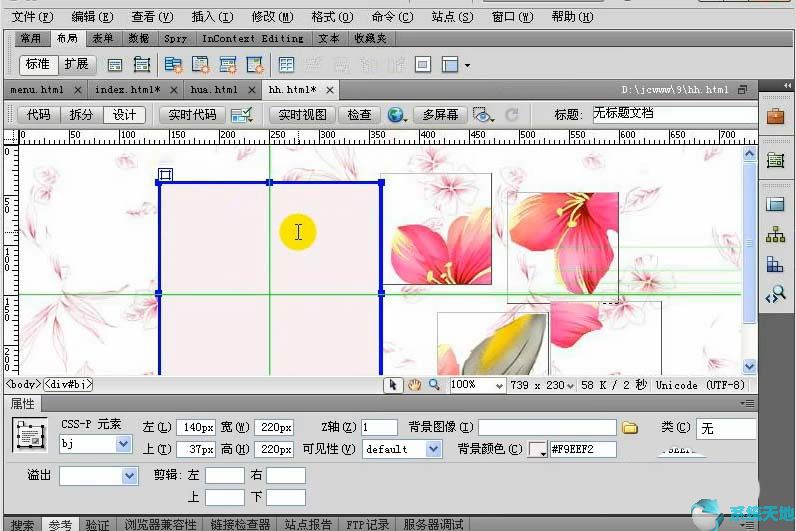The width and height of the screenshot is (796, 531).
Task: Switch to the Spry insert tab
Action: tap(176, 39)
